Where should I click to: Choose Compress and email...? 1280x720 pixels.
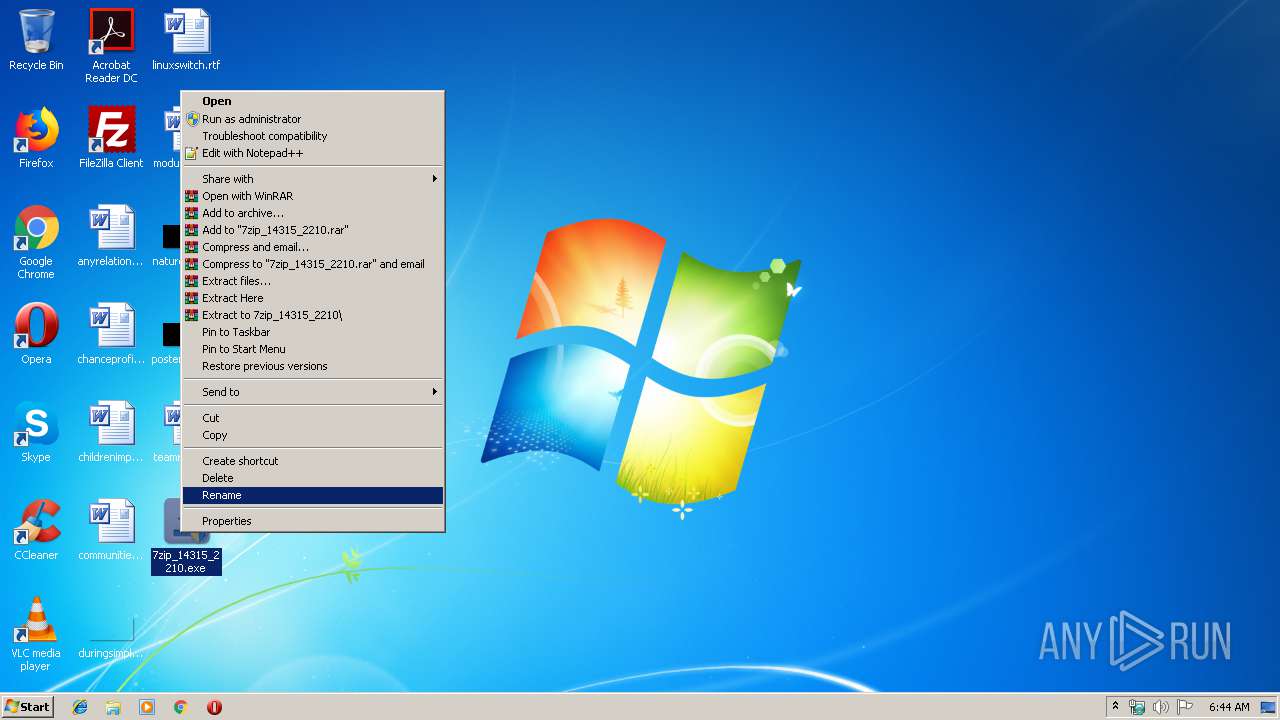tap(312, 247)
